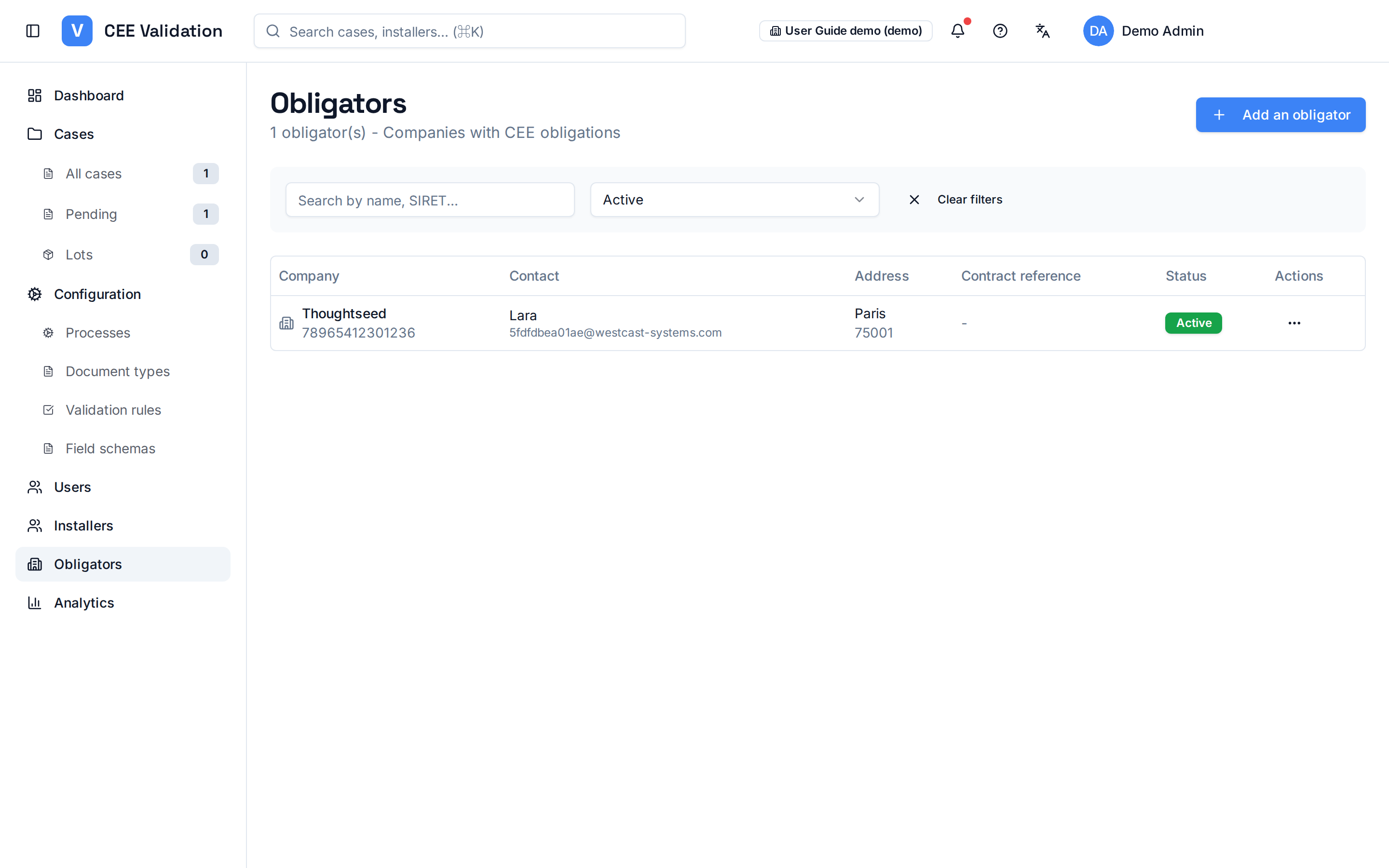
Task: Open the Demo Admin account menu
Action: [1144, 31]
